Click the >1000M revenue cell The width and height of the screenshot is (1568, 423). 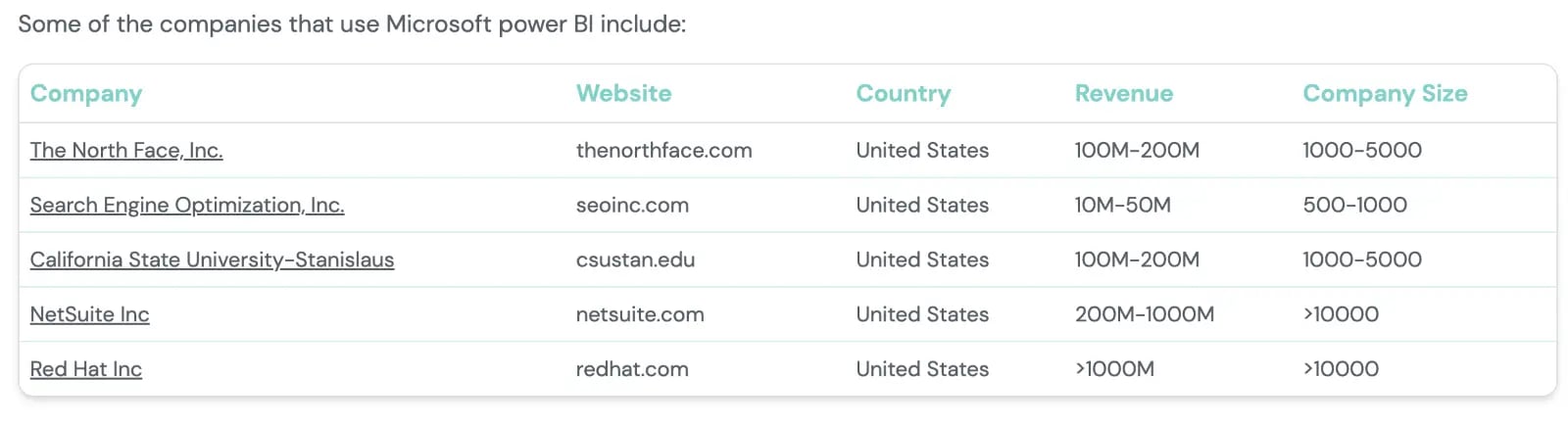click(x=1115, y=369)
